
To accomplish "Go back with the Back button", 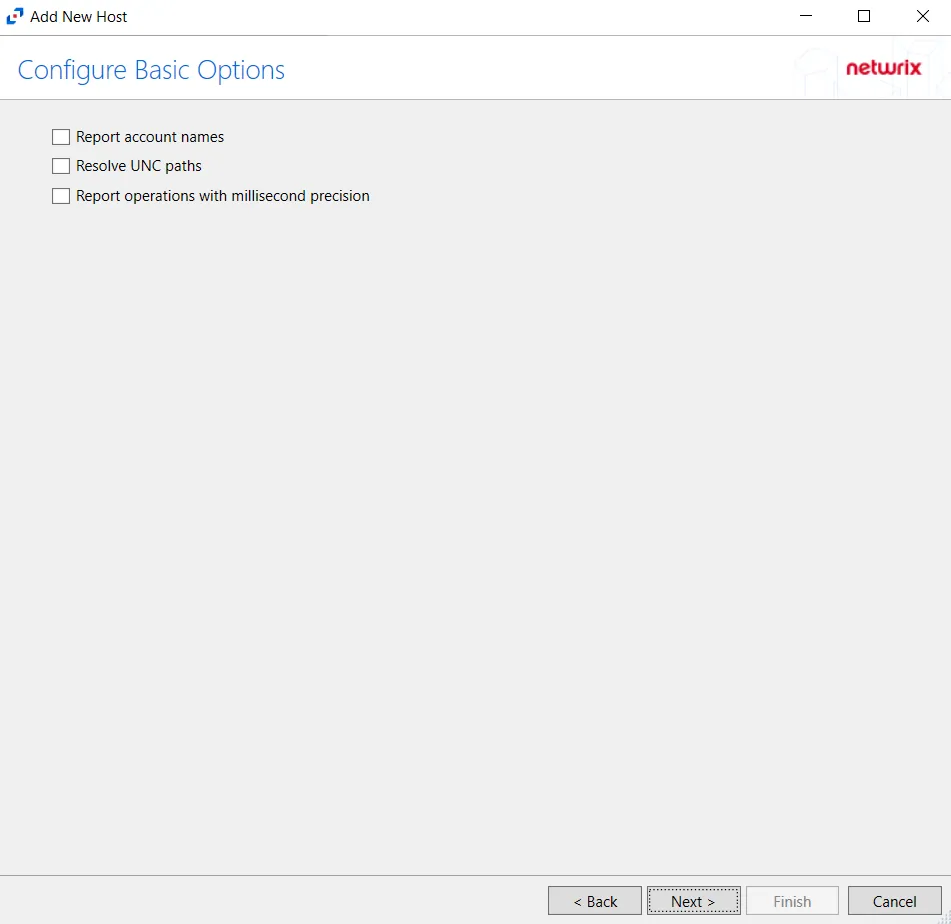I will pyautogui.click(x=594, y=901).
